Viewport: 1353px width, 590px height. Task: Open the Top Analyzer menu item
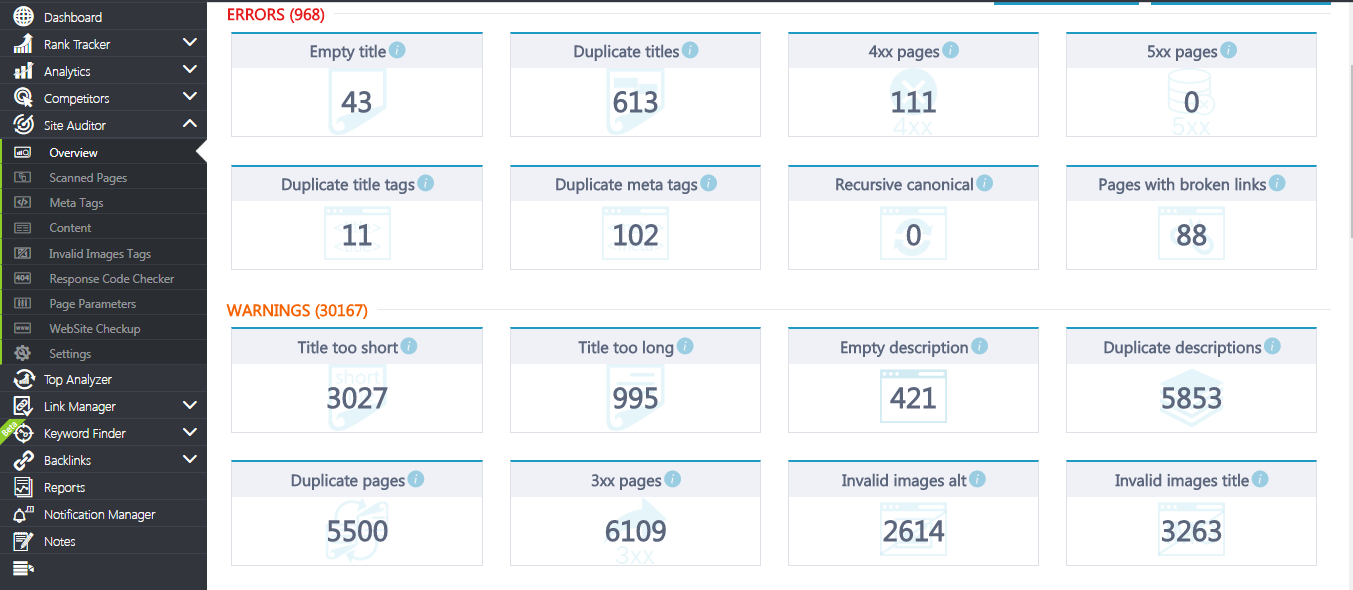click(103, 380)
